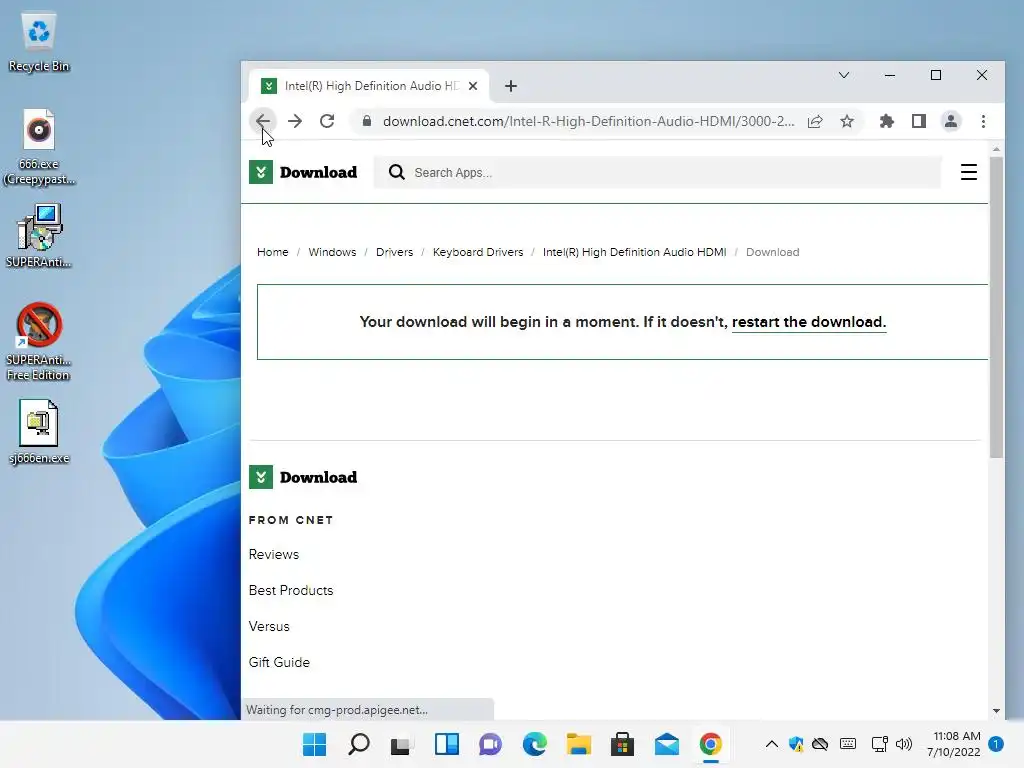The width and height of the screenshot is (1024, 768).
Task: Open Intel(R) High Definition Audio HDMI breadcrumb
Action: tap(634, 252)
